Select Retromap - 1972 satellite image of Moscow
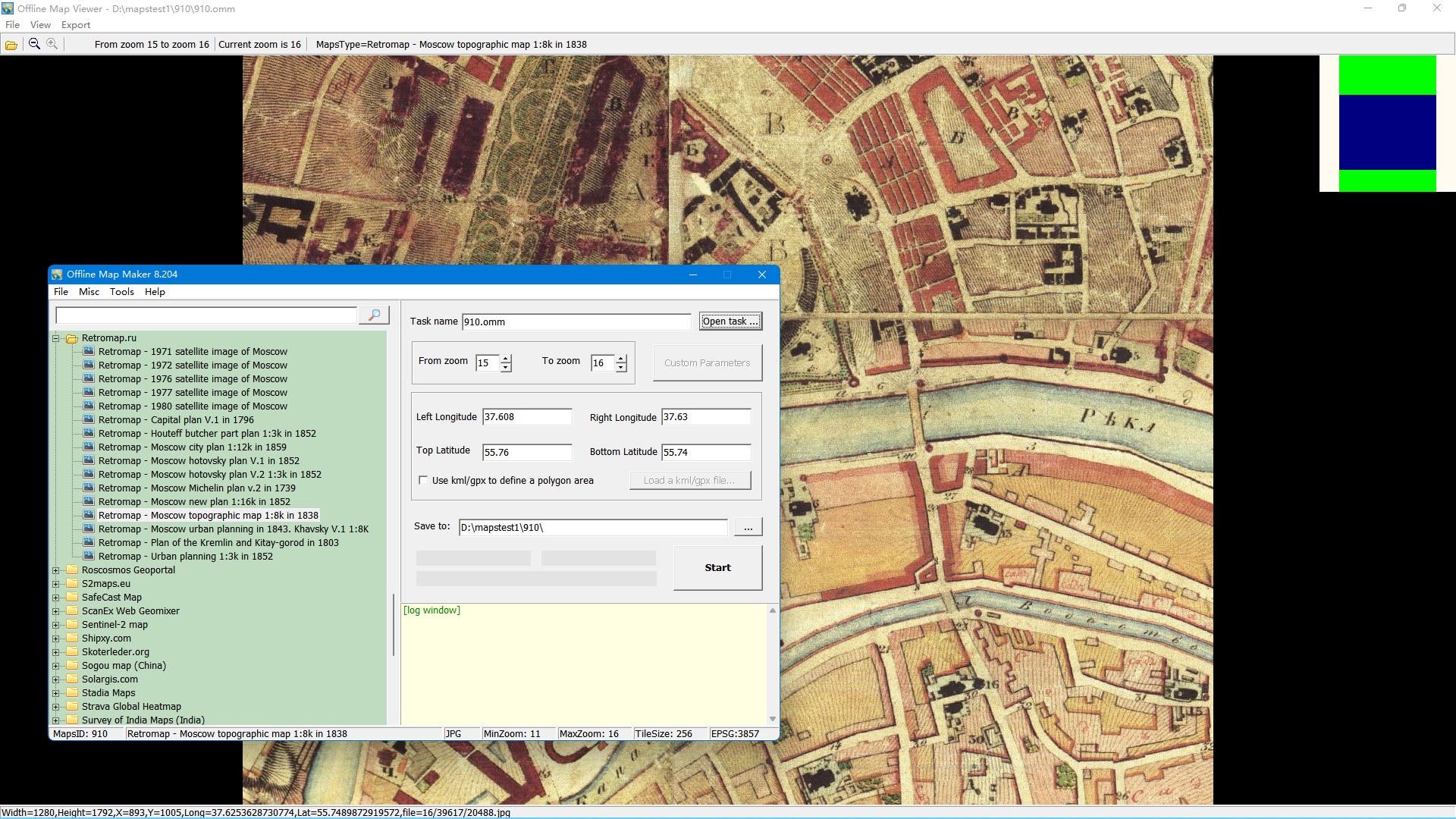This screenshot has height=819, width=1456. pos(193,365)
